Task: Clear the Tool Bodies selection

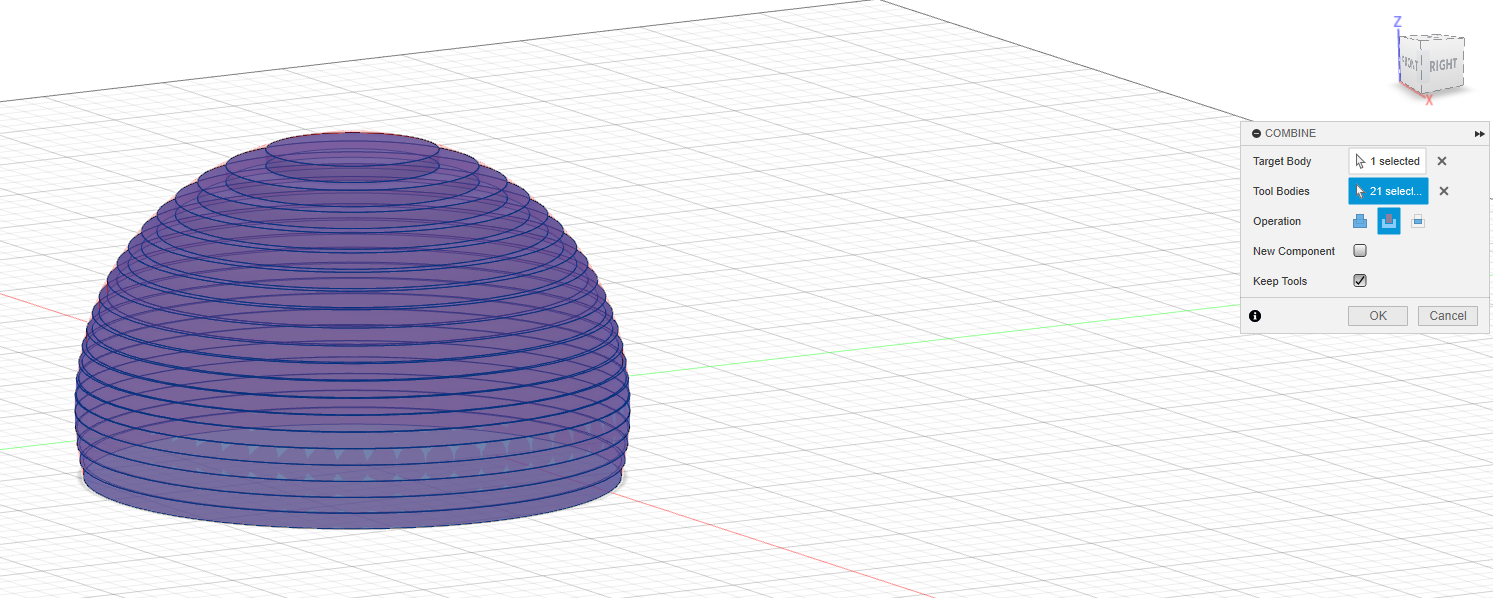Action: coord(1444,191)
